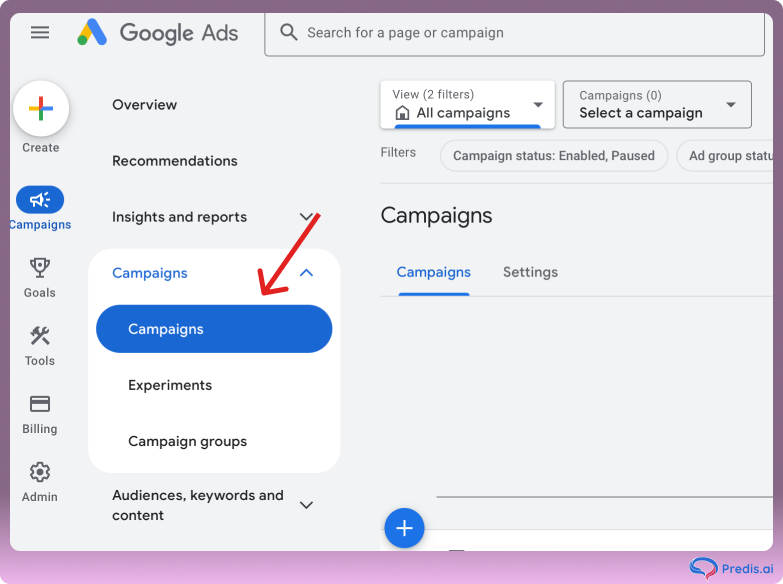Click the Campaign status: Enabled, Paused filter
This screenshot has height=584, width=783.
(554, 156)
